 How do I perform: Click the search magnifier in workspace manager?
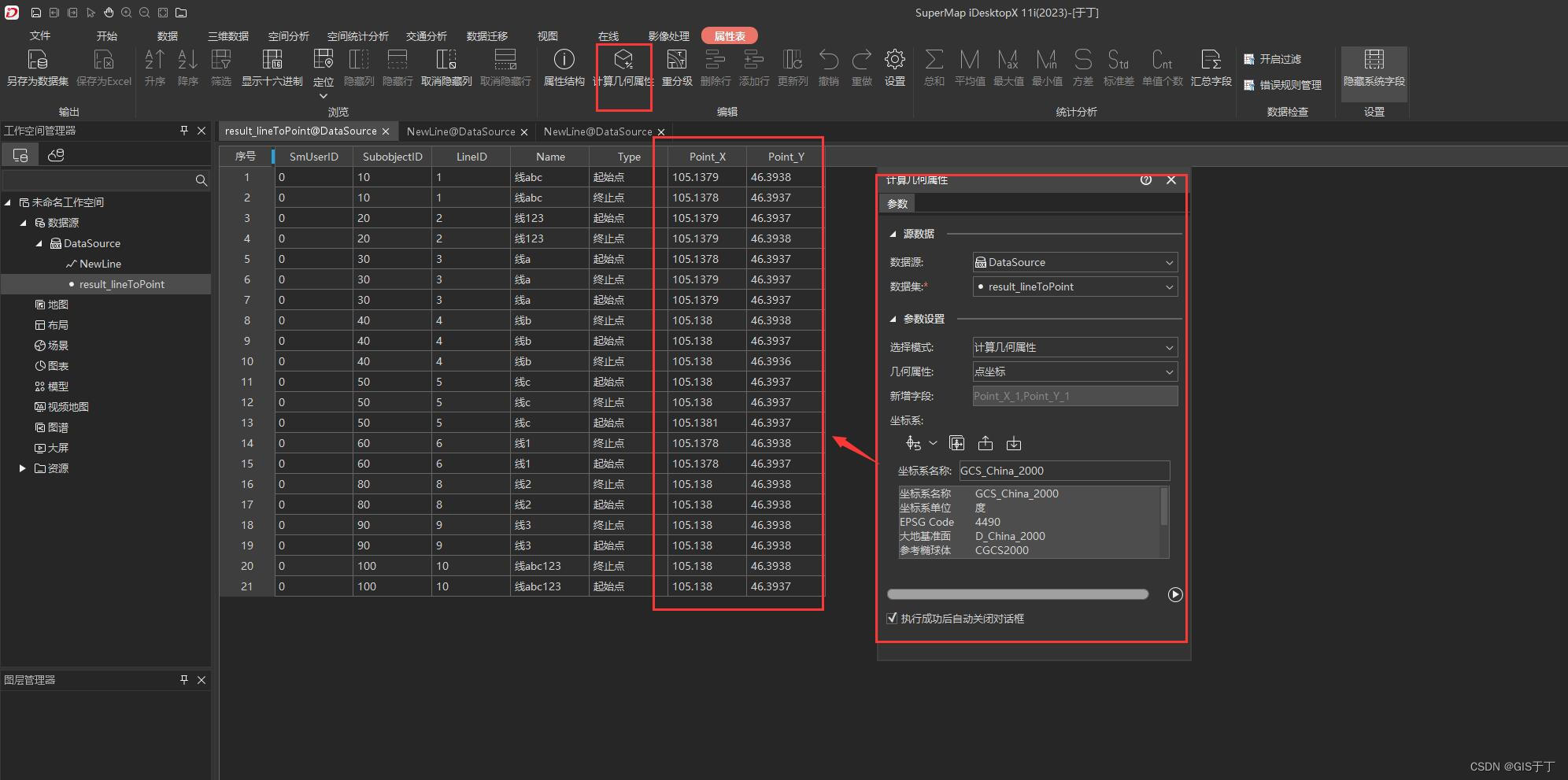click(x=202, y=180)
